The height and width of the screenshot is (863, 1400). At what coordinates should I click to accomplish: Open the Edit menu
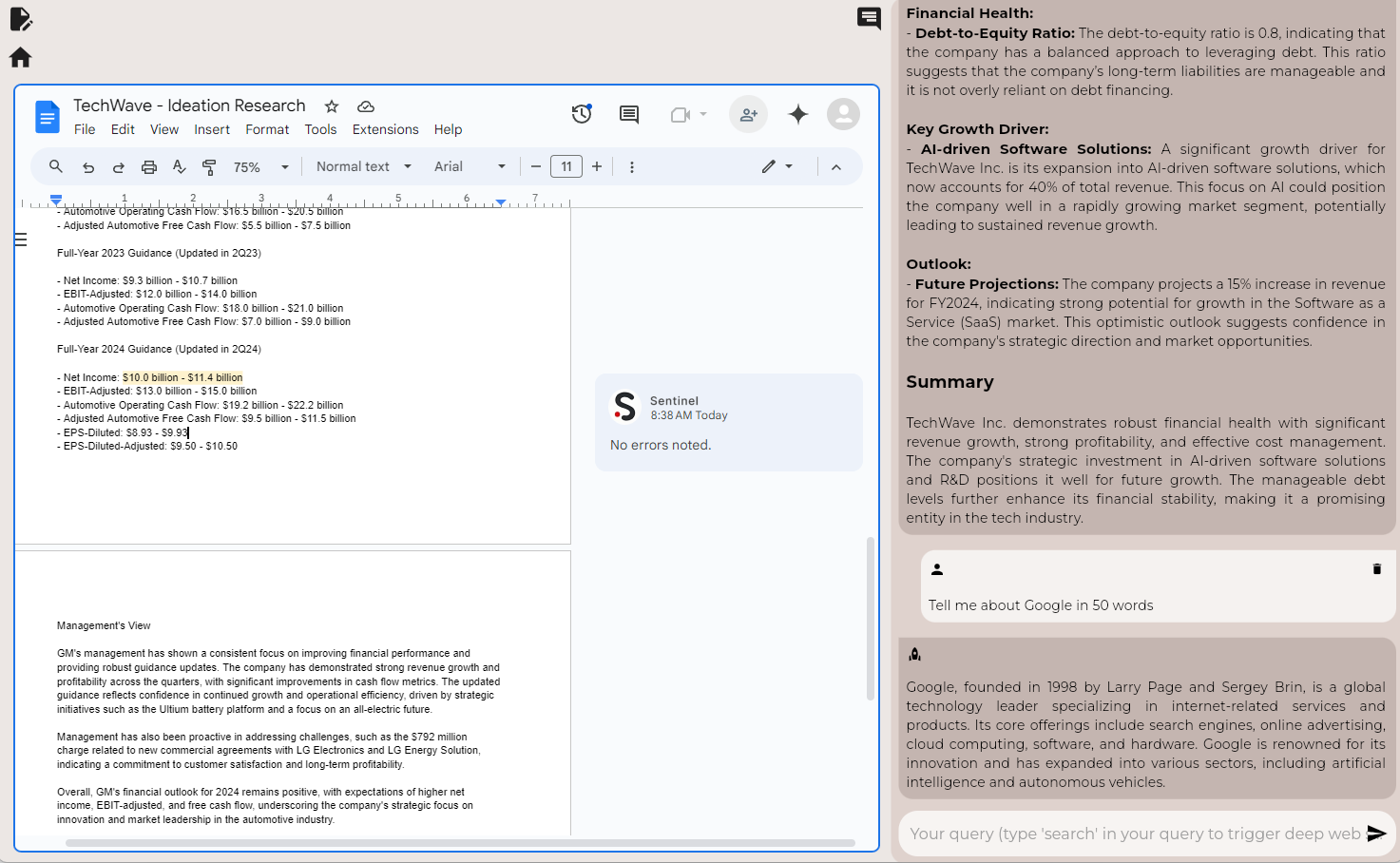point(123,129)
